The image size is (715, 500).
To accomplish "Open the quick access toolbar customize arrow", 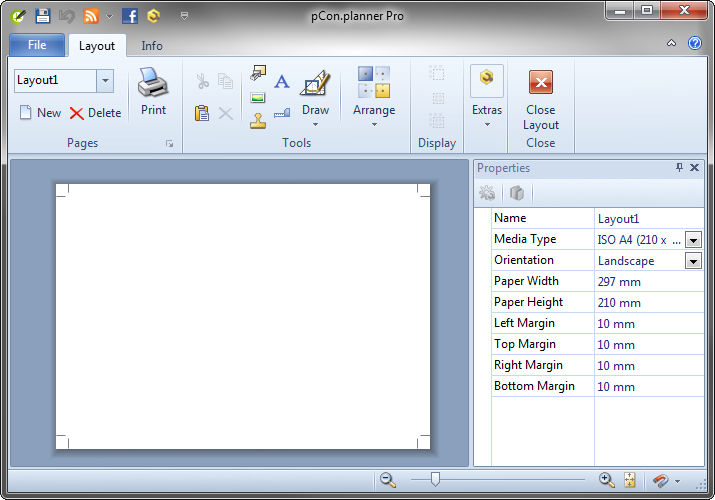I will 184,16.
